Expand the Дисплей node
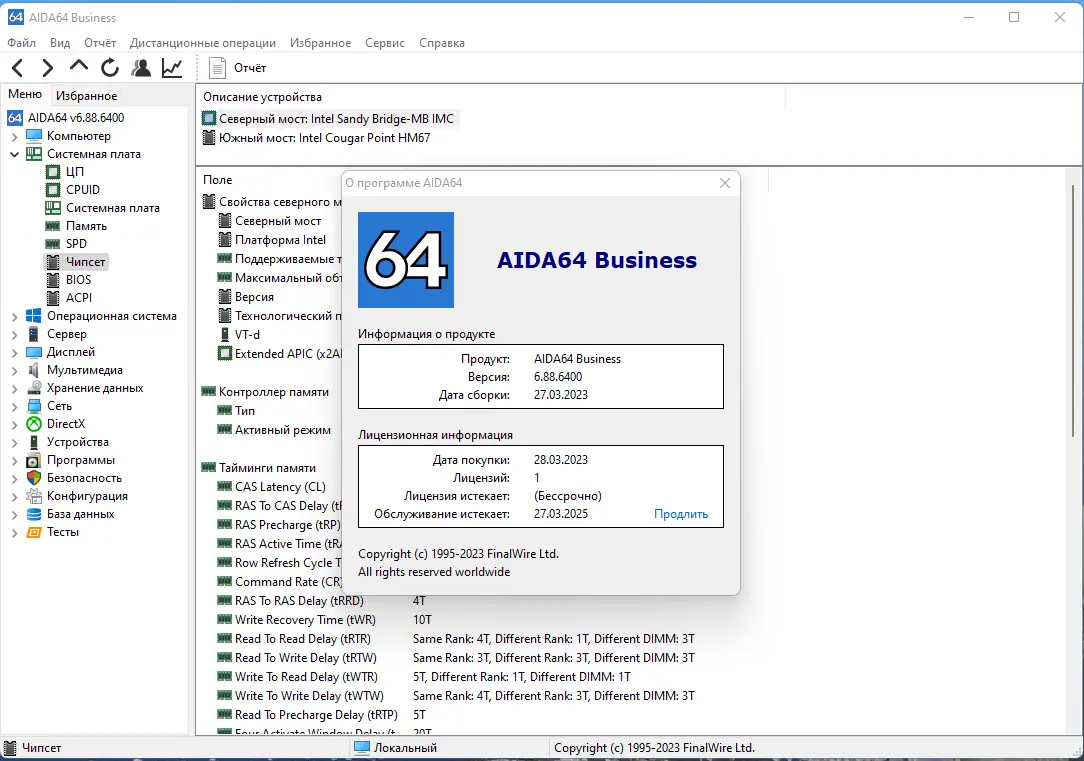 15,352
